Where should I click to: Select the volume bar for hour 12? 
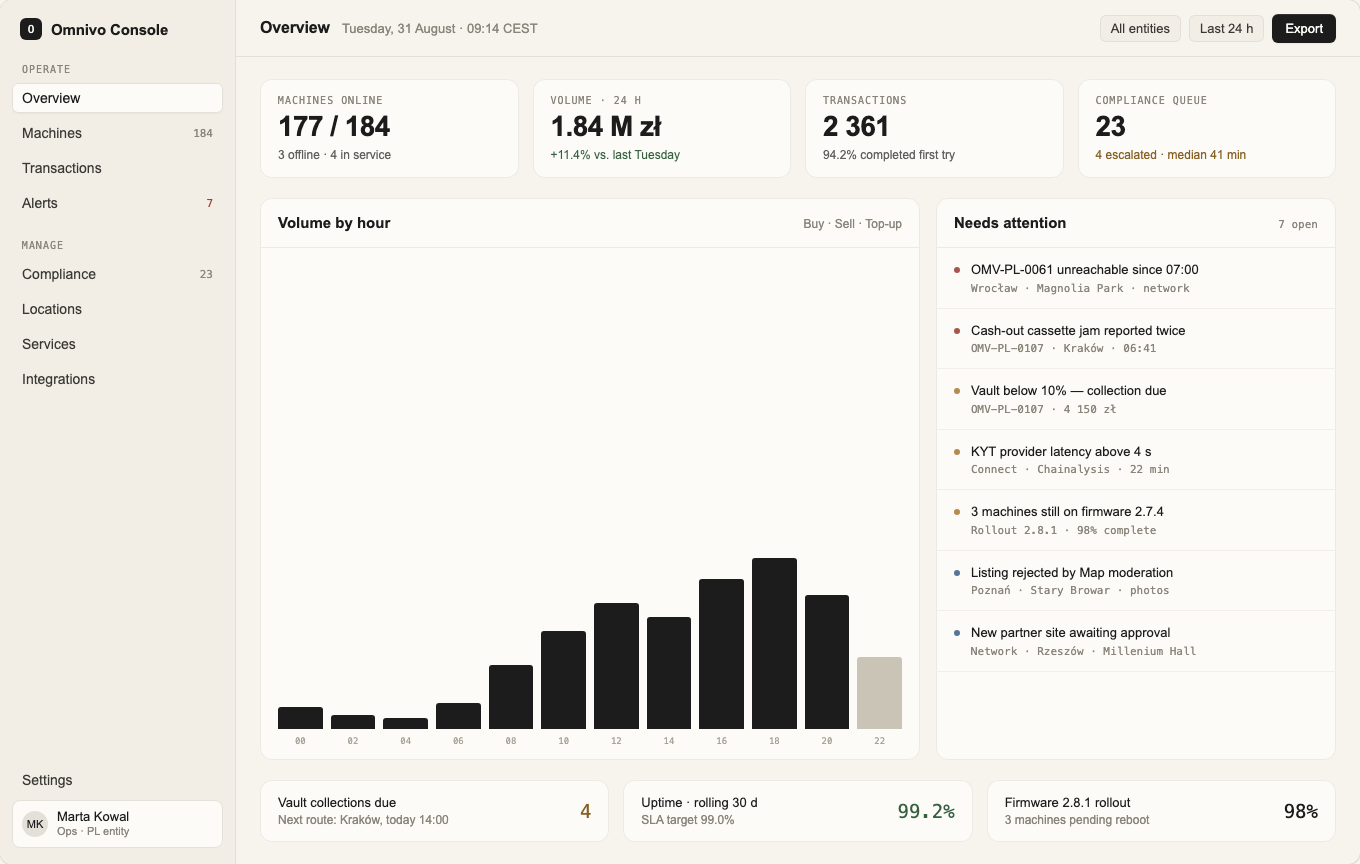pyautogui.click(x=616, y=666)
